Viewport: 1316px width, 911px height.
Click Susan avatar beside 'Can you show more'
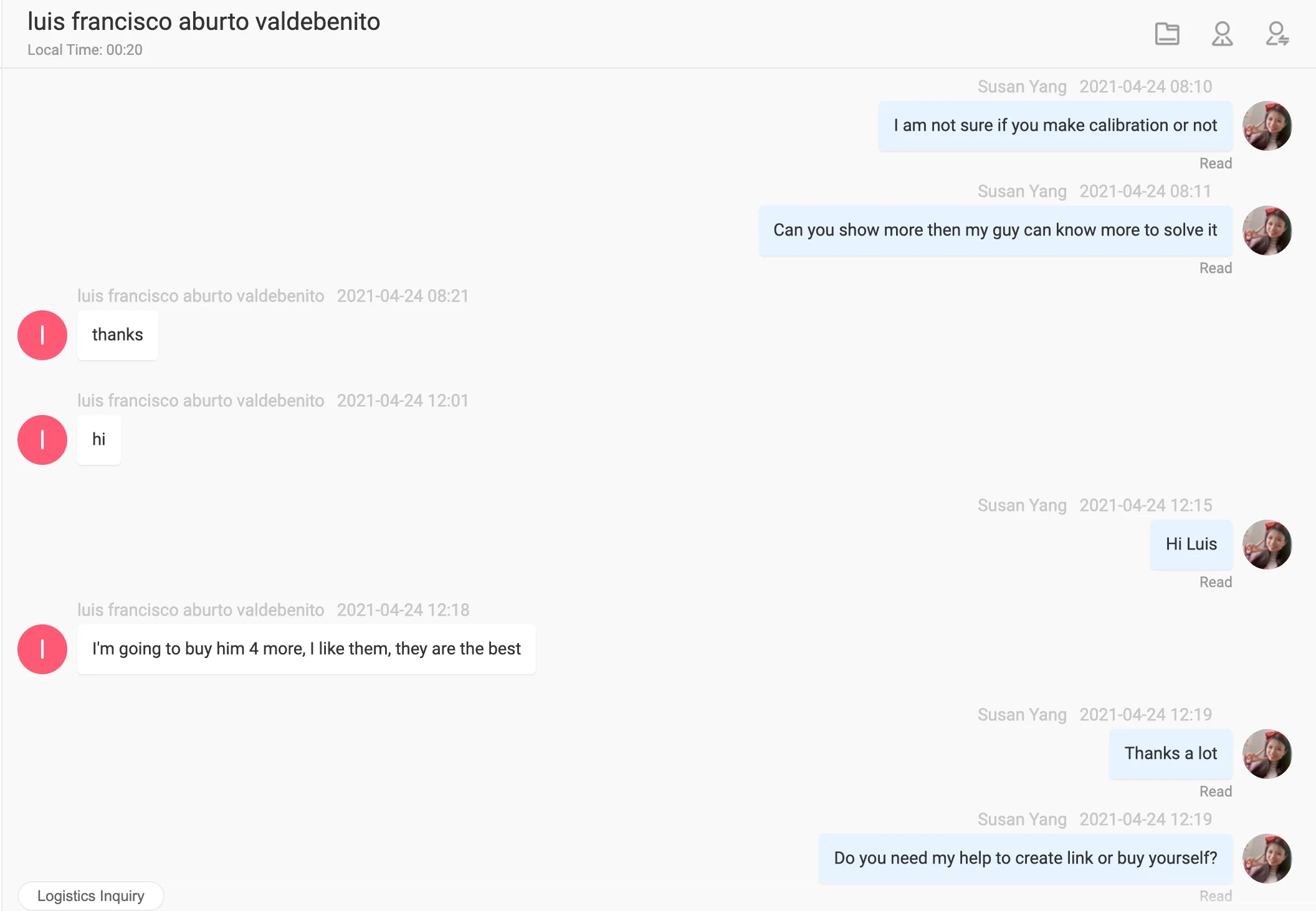[x=1267, y=231]
